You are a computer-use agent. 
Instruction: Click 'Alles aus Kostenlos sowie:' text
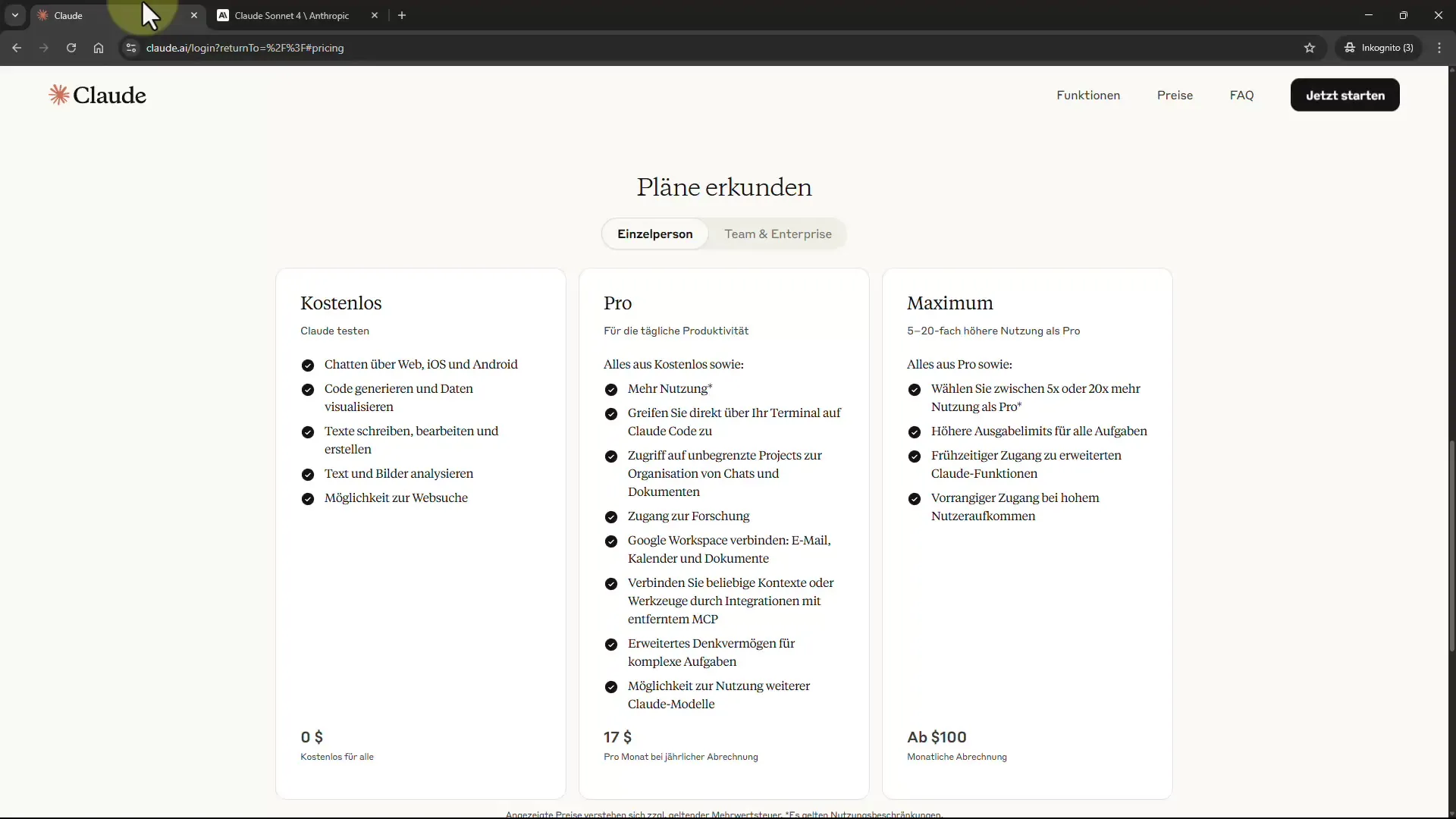click(x=673, y=365)
